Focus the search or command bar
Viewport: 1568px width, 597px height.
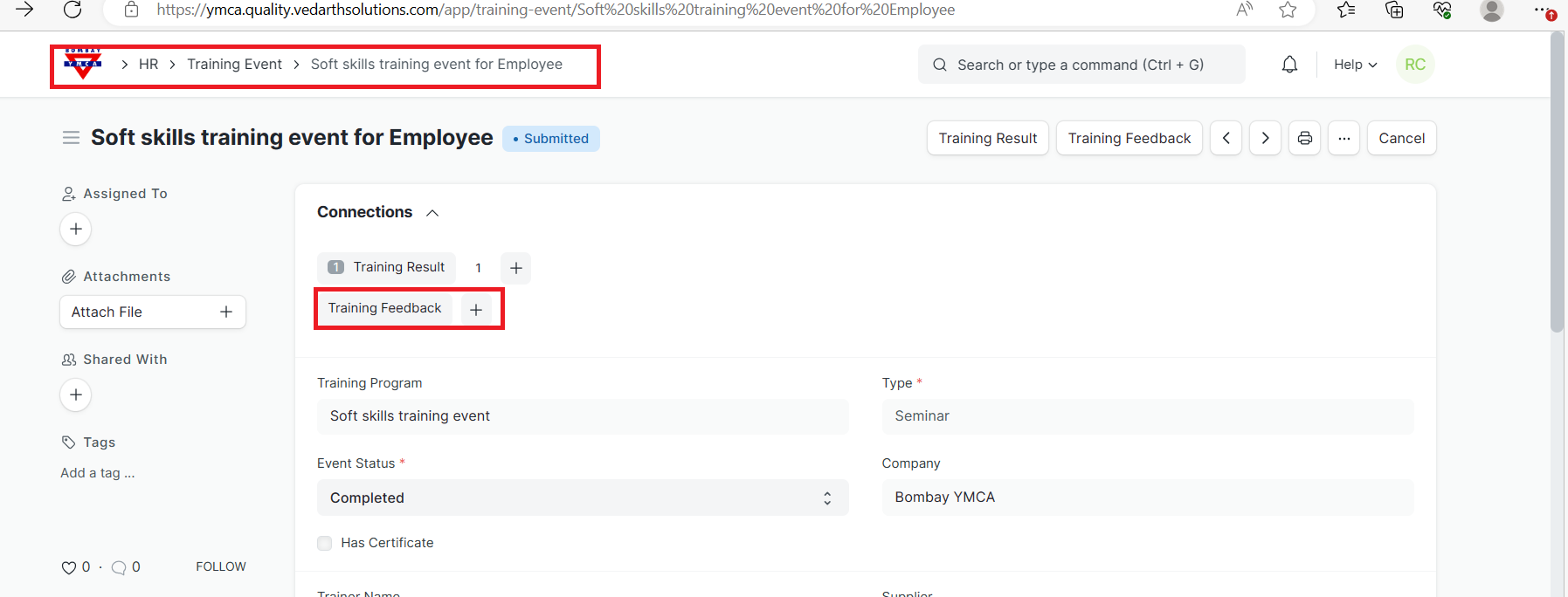point(1081,65)
